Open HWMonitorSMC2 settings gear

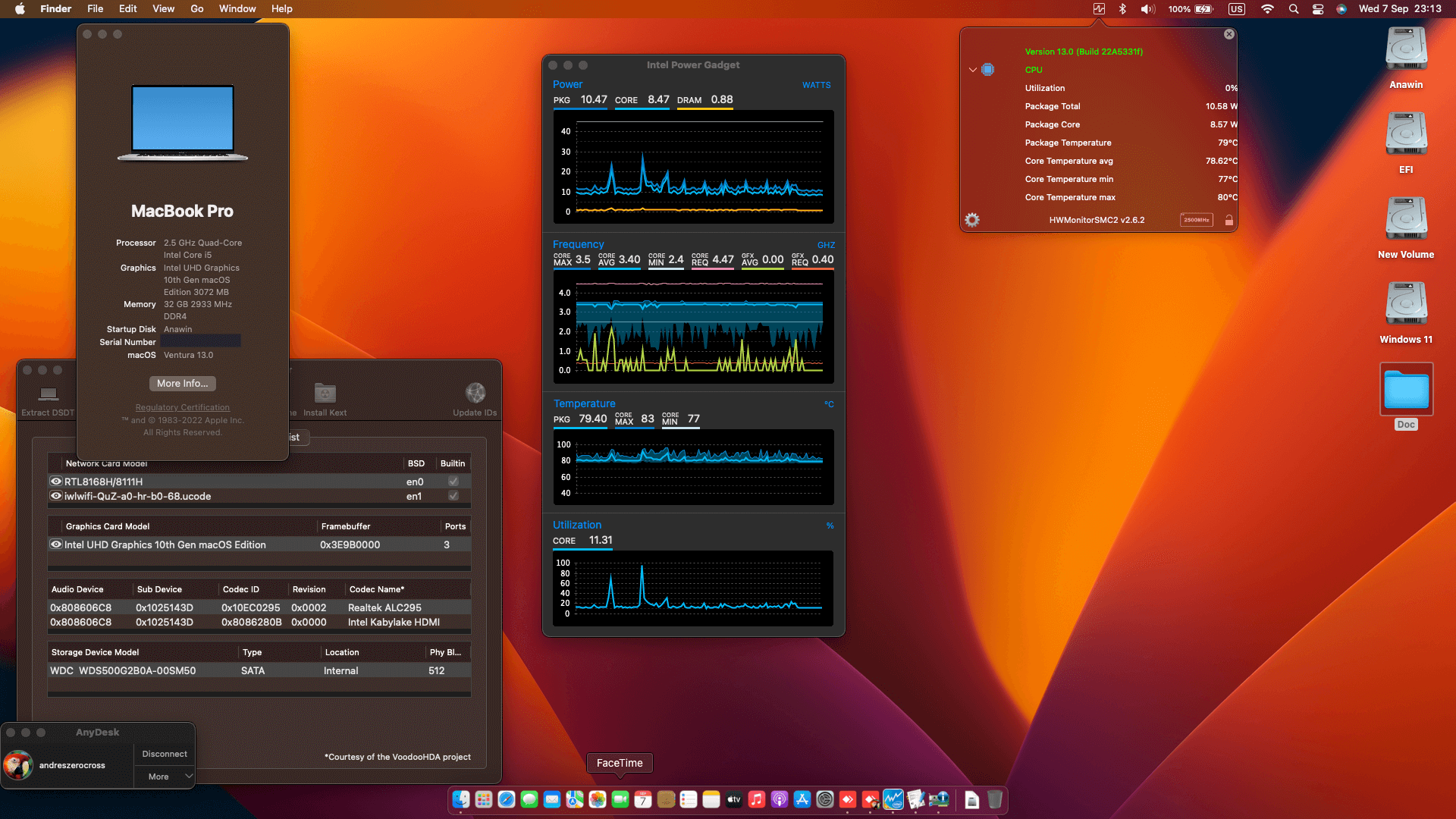[x=972, y=220]
